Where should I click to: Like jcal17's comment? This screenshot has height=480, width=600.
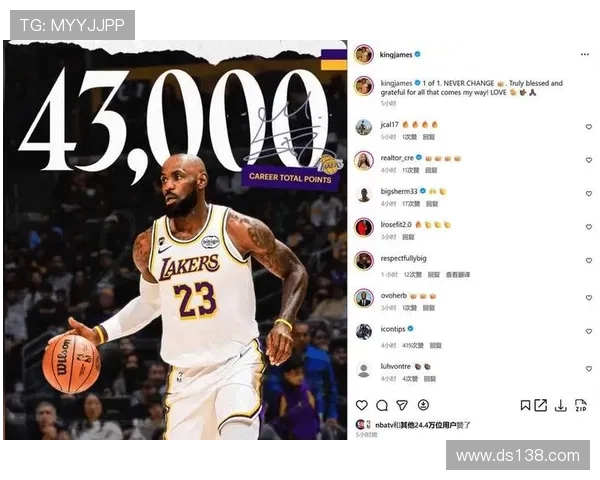pos(589,127)
